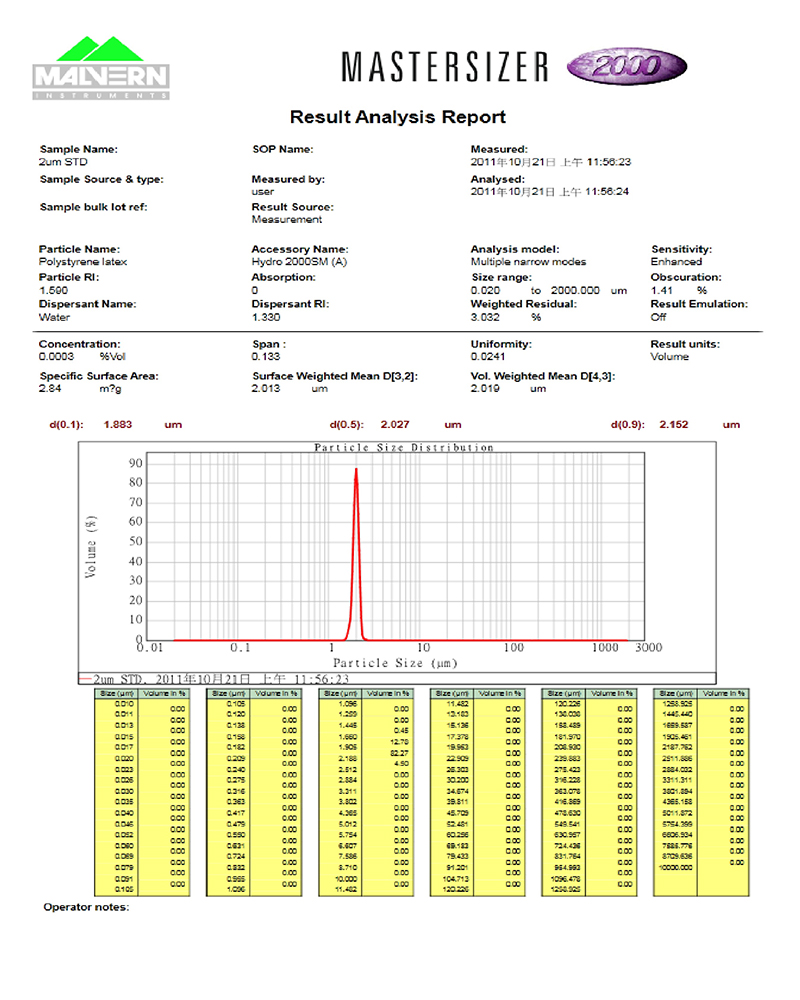
Task: Select the table volume cell 0.45
Action: [402, 731]
